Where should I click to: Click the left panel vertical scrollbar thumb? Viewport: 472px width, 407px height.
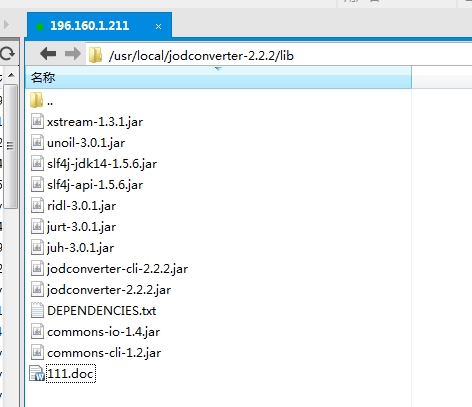[x=11, y=146]
